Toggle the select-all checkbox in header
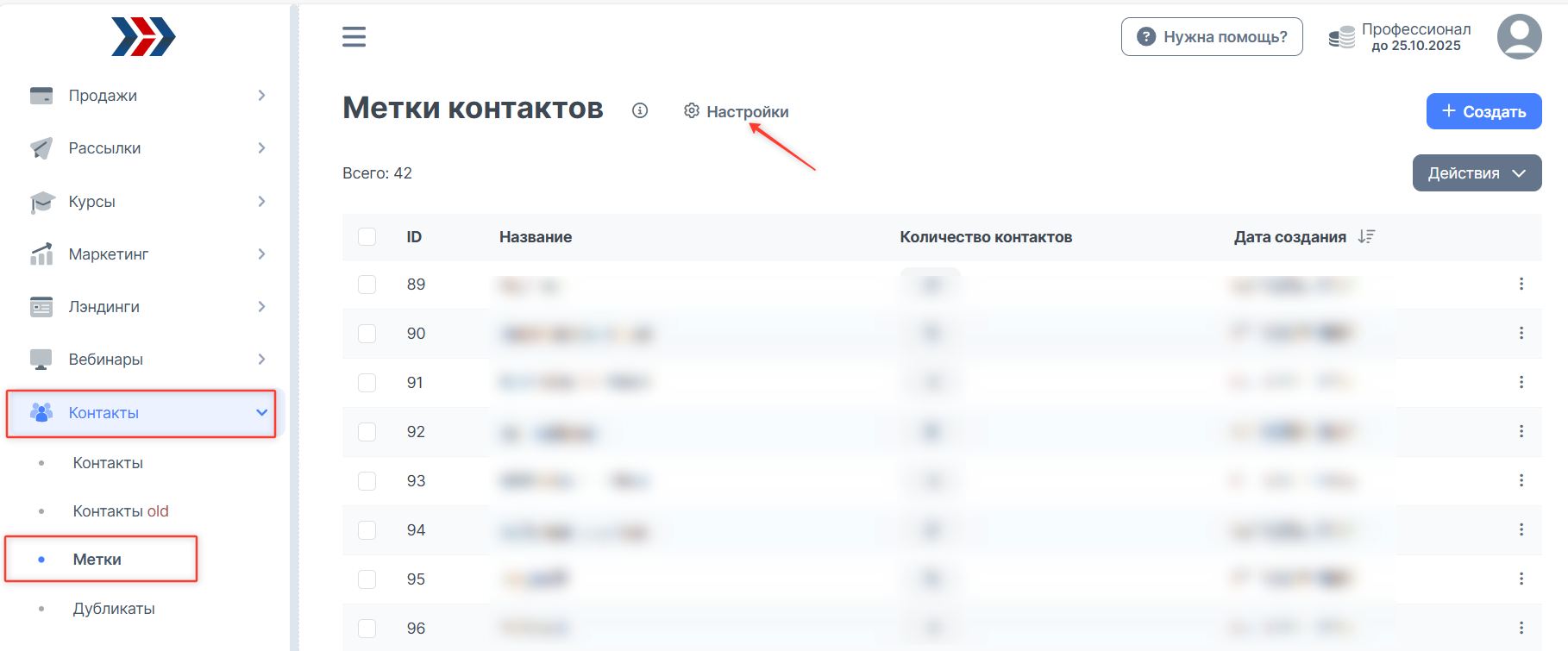 (367, 237)
